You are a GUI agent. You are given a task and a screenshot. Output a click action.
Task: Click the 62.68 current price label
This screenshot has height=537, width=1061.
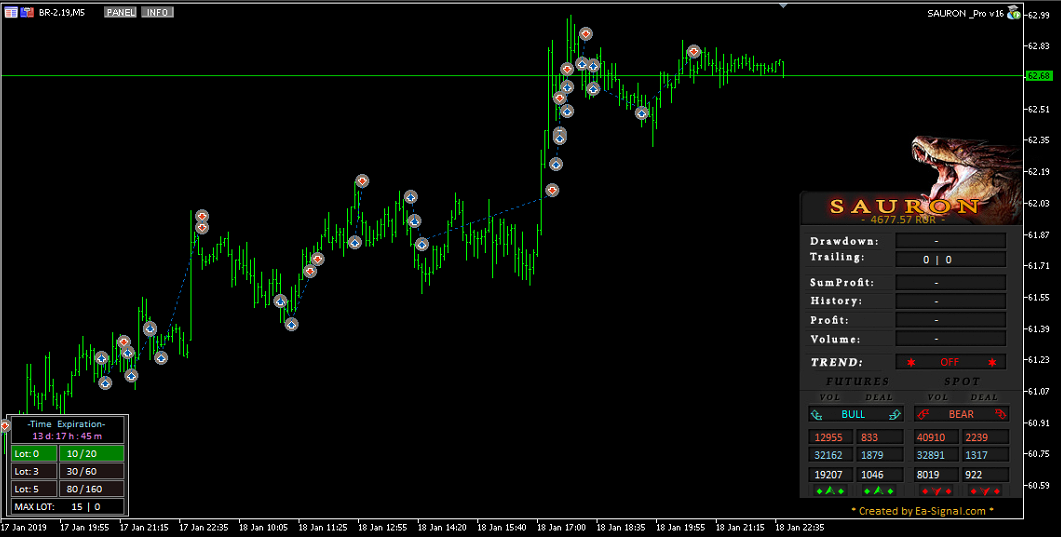1039,76
